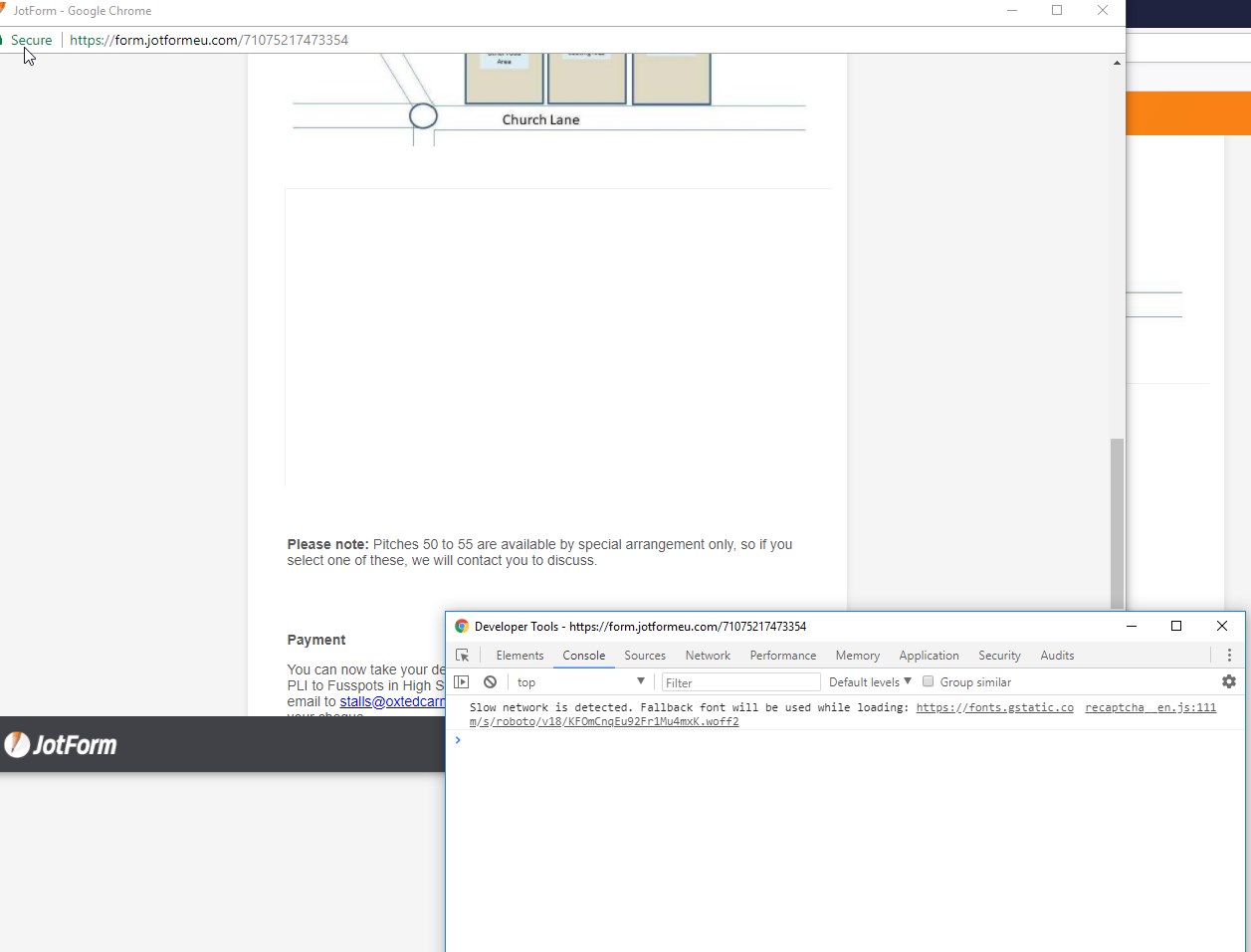
Task: Switch to the Network tab
Action: 708,655
